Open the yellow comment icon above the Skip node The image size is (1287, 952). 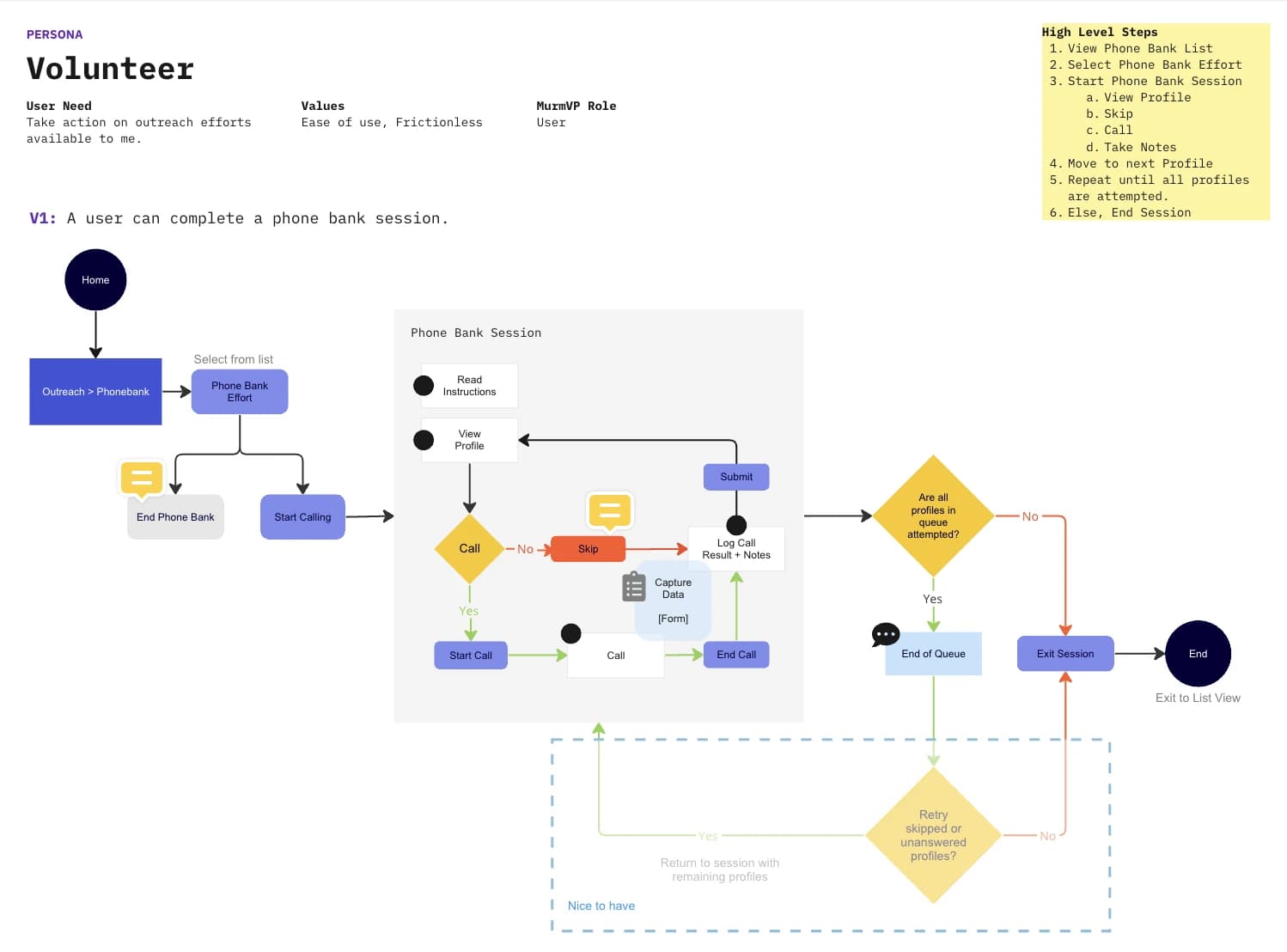609,510
